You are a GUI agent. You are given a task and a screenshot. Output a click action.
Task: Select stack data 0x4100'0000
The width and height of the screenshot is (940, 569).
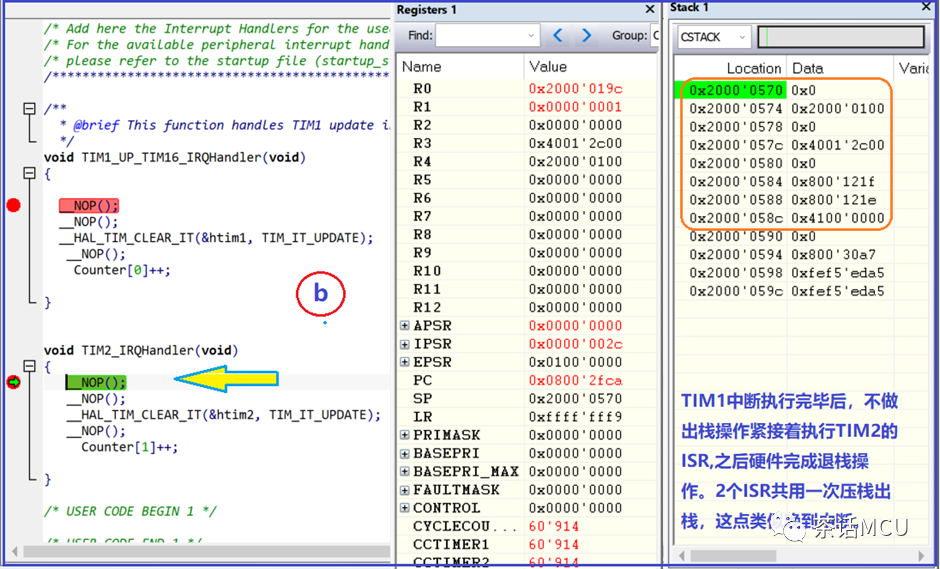pyautogui.click(x=838, y=218)
